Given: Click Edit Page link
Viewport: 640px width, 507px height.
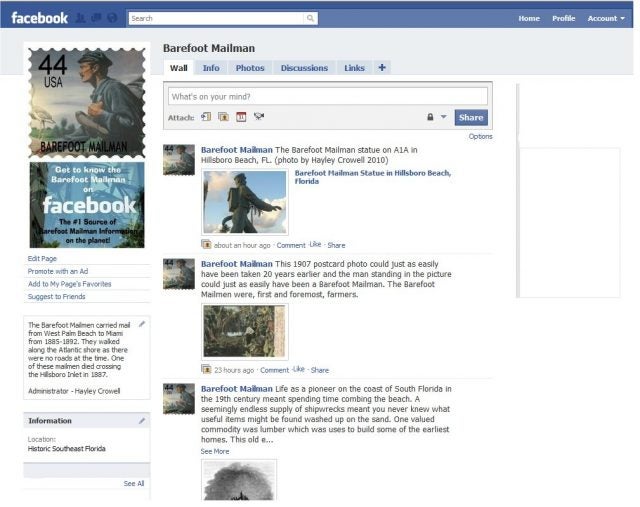Looking at the screenshot, I should pyautogui.click(x=42, y=258).
